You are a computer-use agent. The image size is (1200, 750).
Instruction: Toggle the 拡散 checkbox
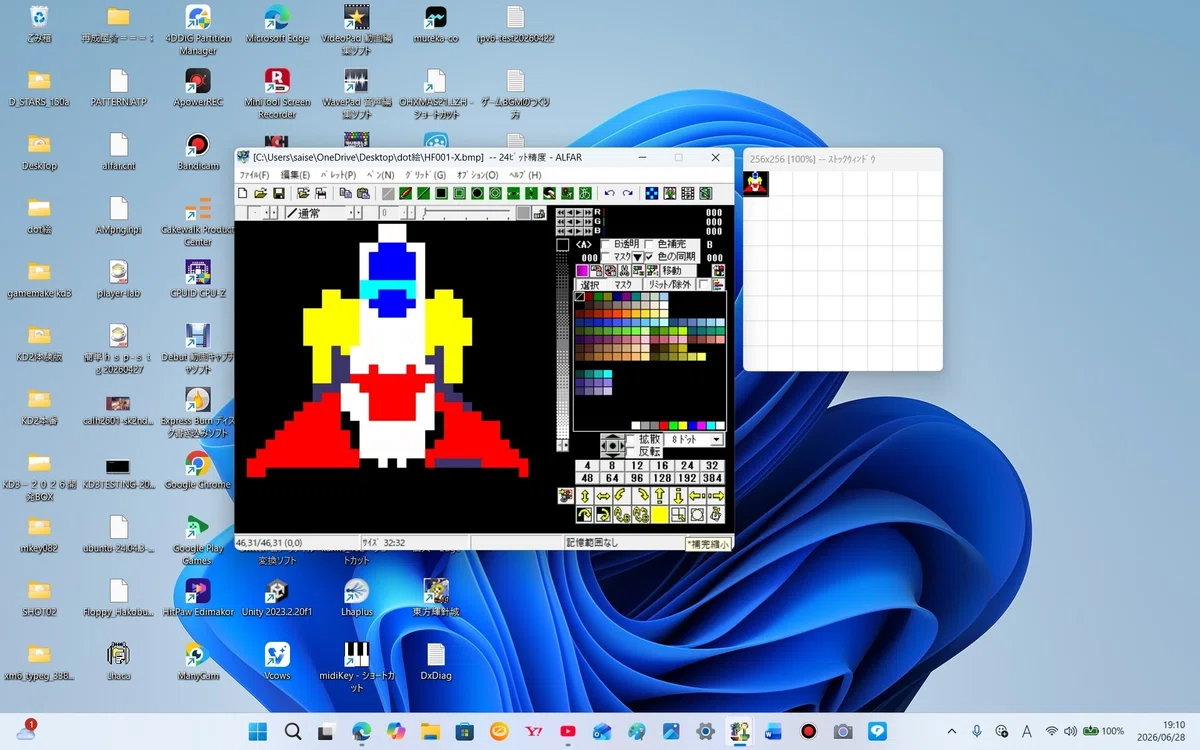(631, 439)
